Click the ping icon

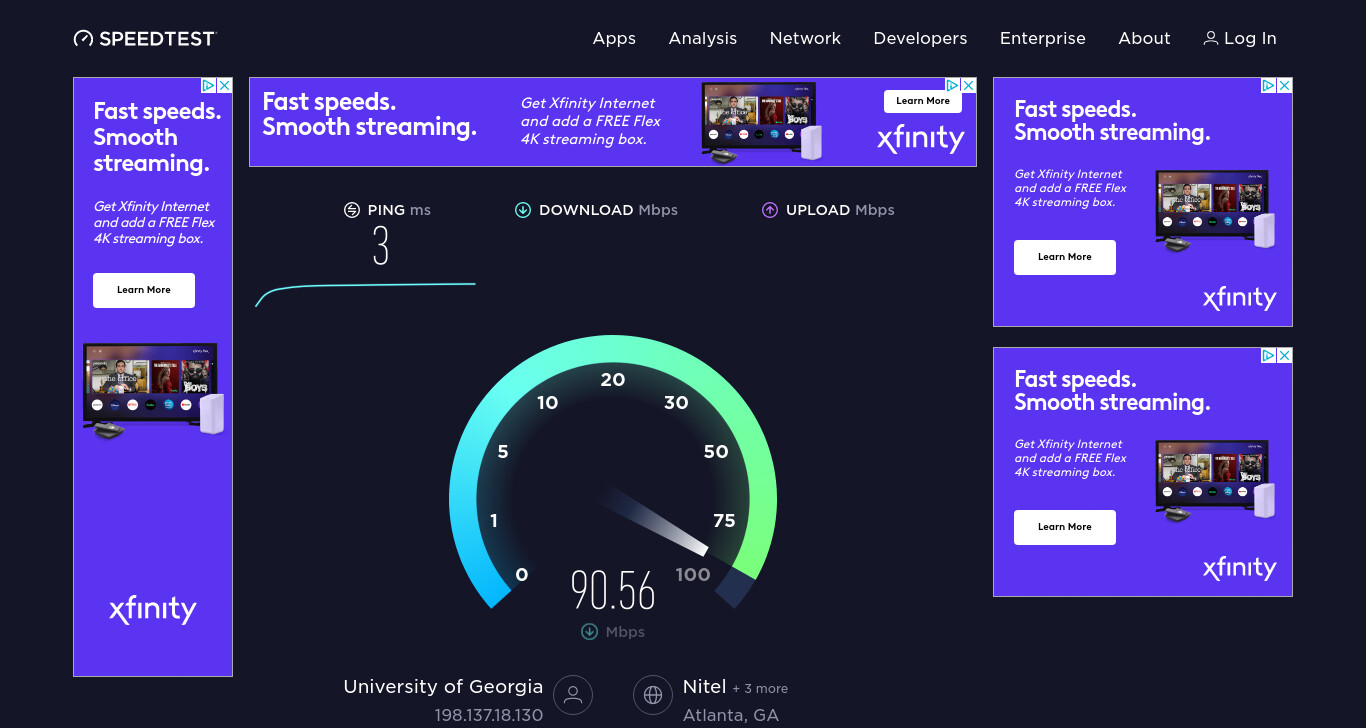pos(351,210)
